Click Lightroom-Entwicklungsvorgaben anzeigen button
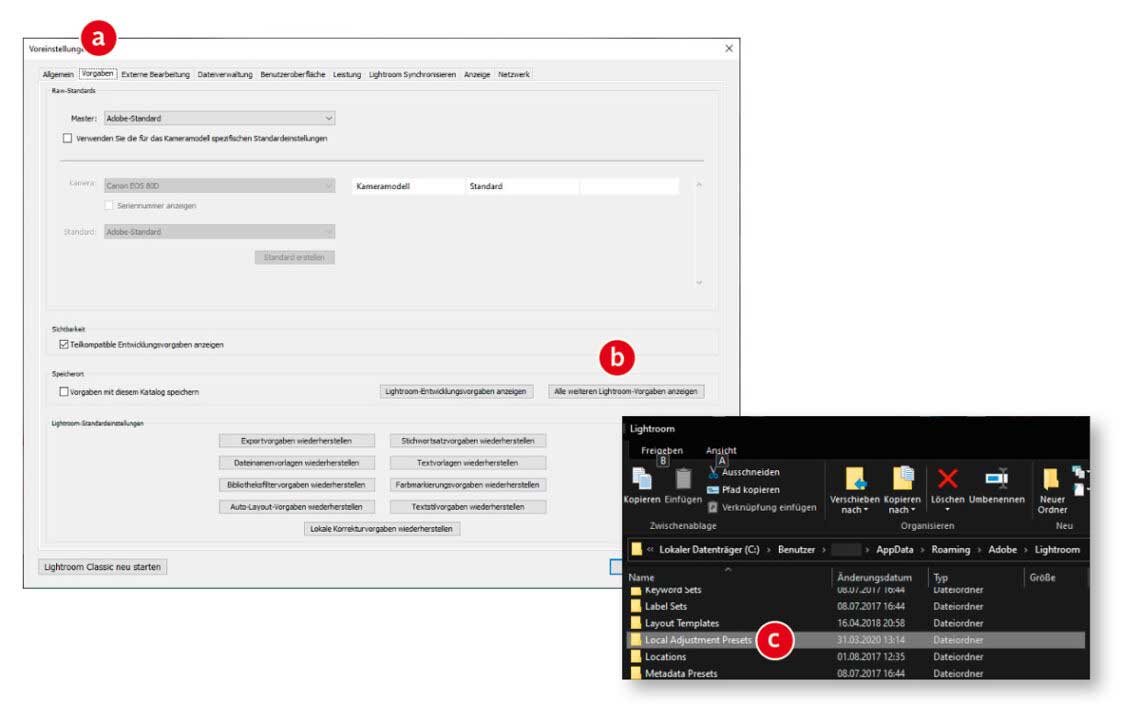This screenshot has height=719, width=1140. pyautogui.click(x=456, y=391)
